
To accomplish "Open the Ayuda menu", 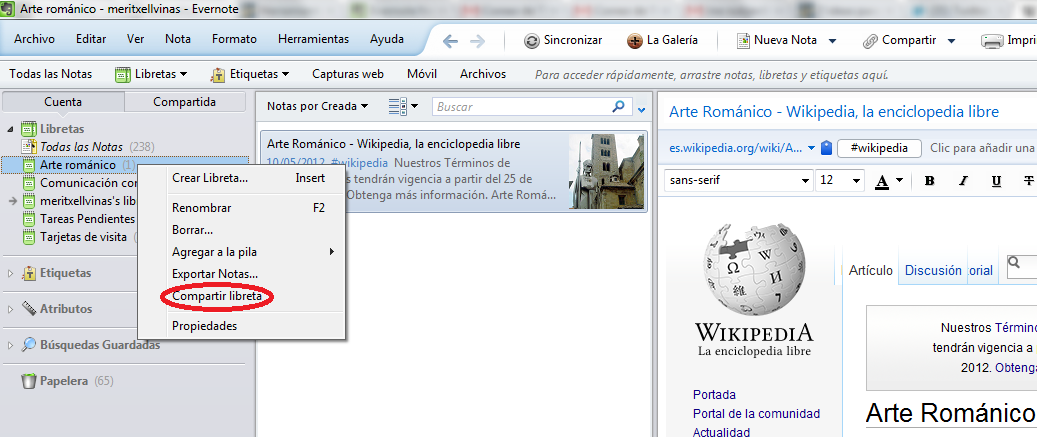I will pyautogui.click(x=387, y=39).
